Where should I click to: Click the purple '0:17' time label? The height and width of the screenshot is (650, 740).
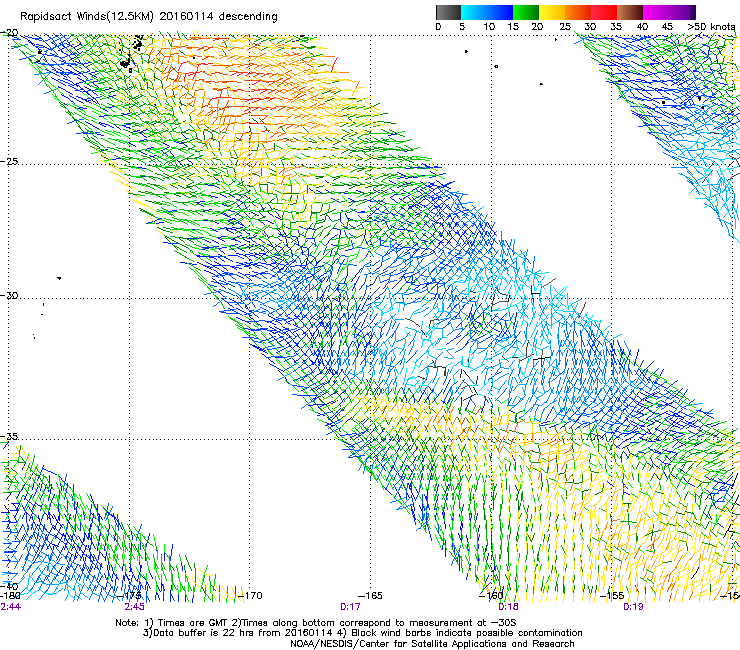click(350, 607)
